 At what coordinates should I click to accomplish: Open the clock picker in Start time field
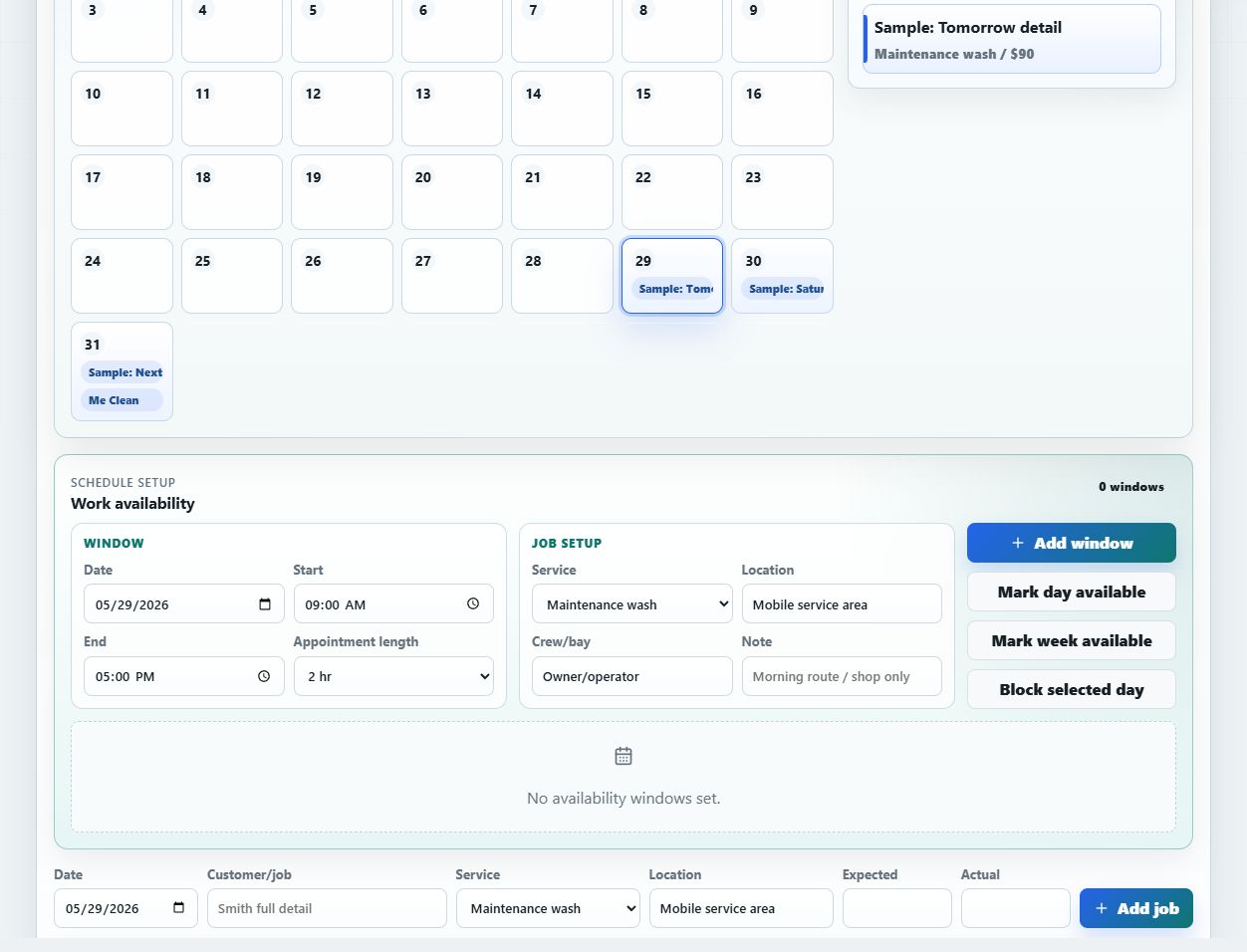(473, 603)
